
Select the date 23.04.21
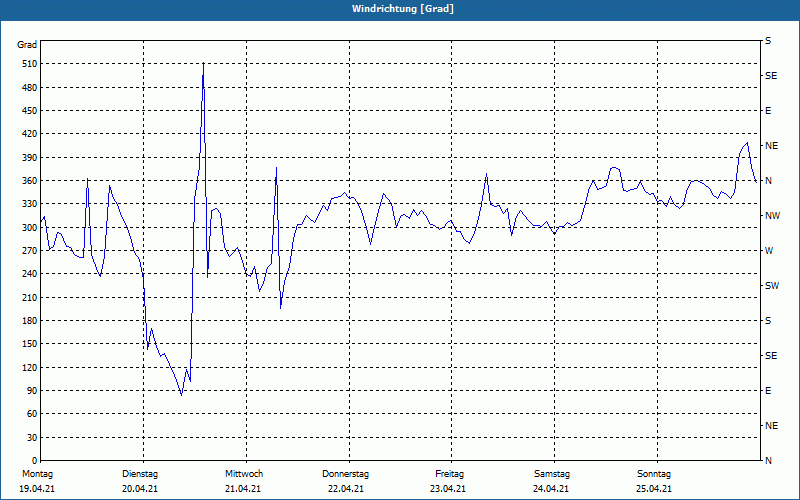[448, 489]
